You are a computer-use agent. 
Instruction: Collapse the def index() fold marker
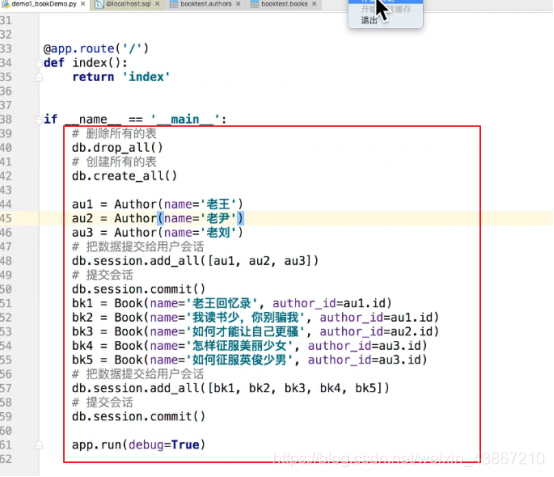click(38, 63)
